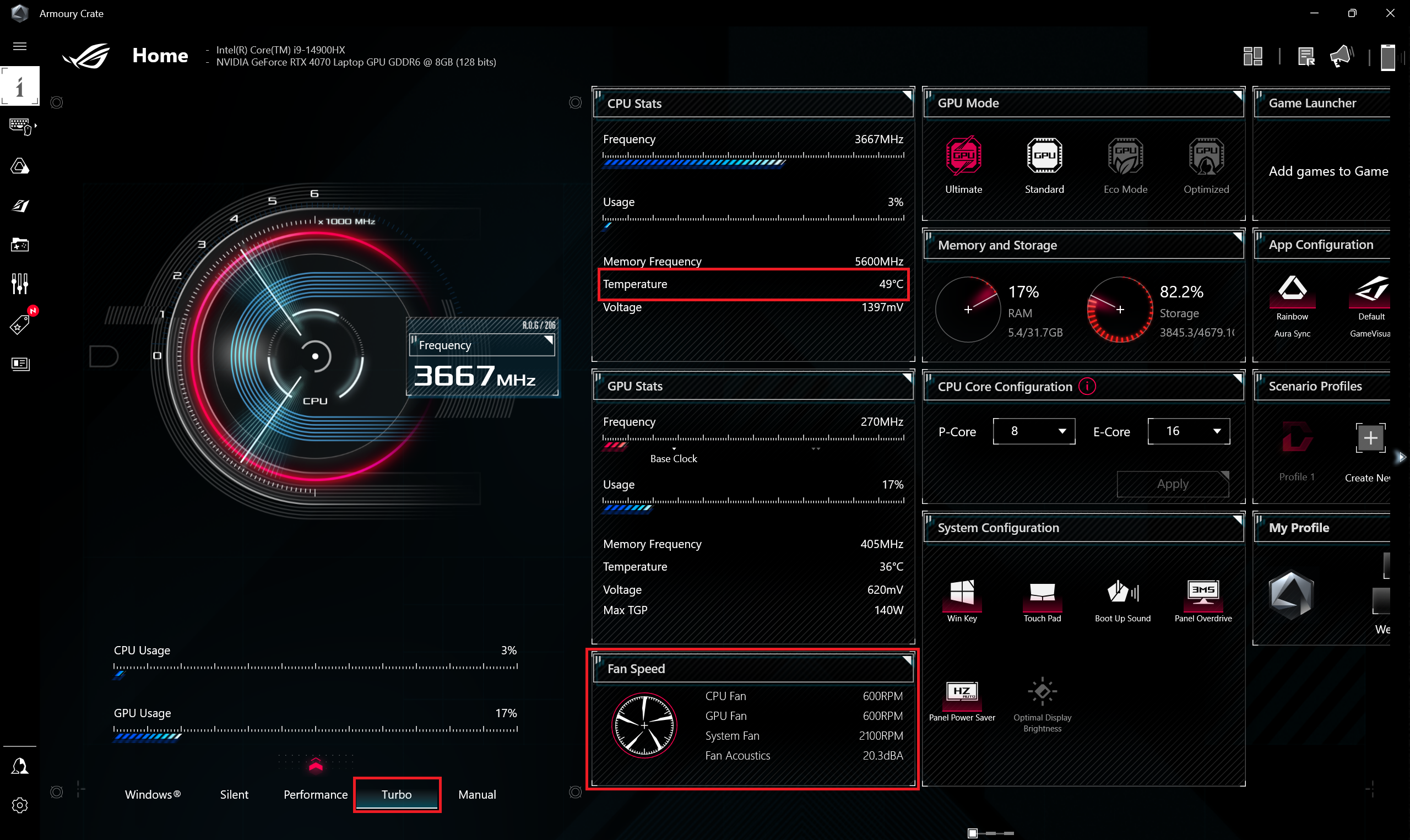Open the P-Core count dropdown

point(1033,431)
